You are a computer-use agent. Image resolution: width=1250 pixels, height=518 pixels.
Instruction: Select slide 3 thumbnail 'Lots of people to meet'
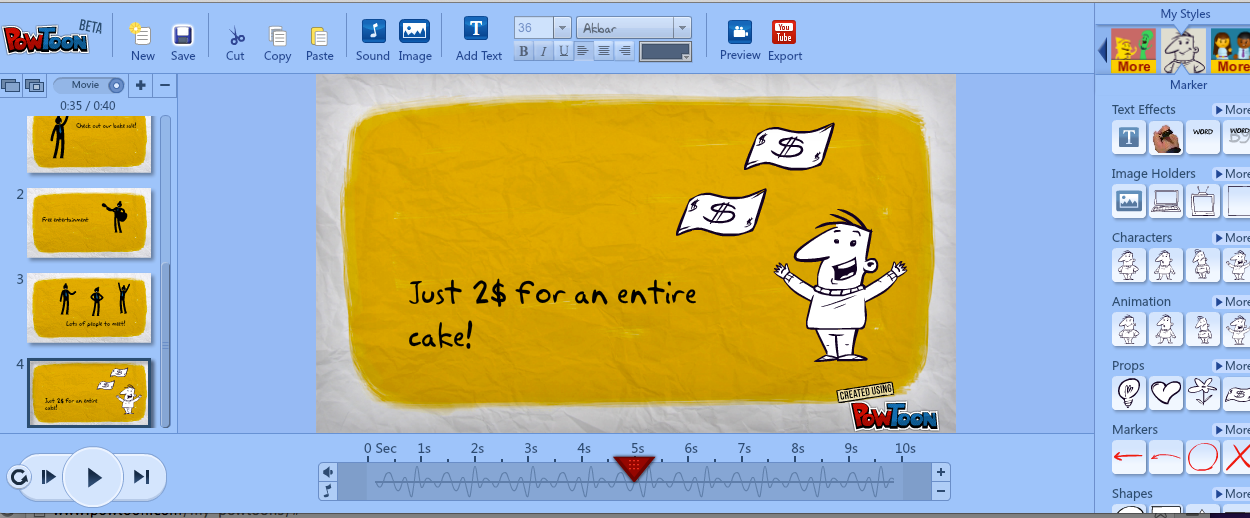pos(90,306)
